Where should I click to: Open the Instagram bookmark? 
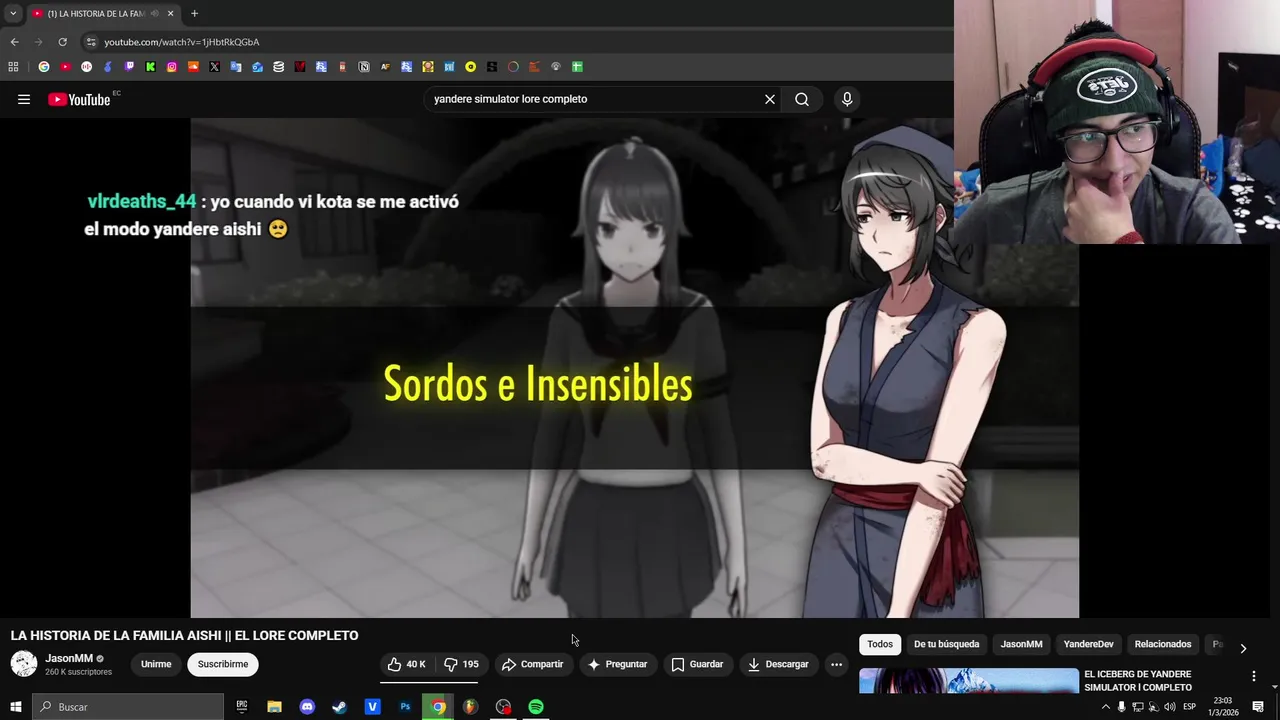172,67
